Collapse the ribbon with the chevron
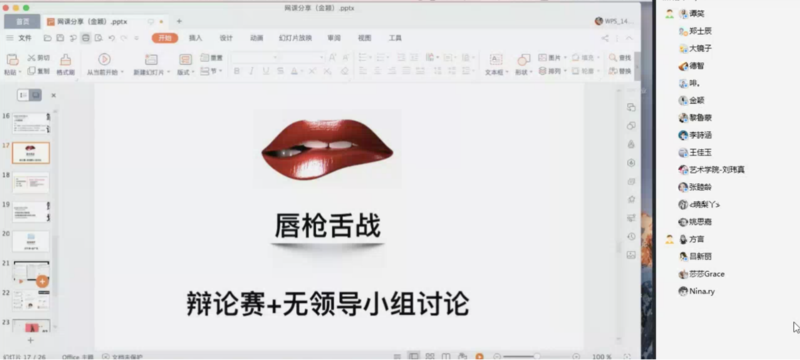The height and width of the screenshot is (360, 800). pos(629,38)
